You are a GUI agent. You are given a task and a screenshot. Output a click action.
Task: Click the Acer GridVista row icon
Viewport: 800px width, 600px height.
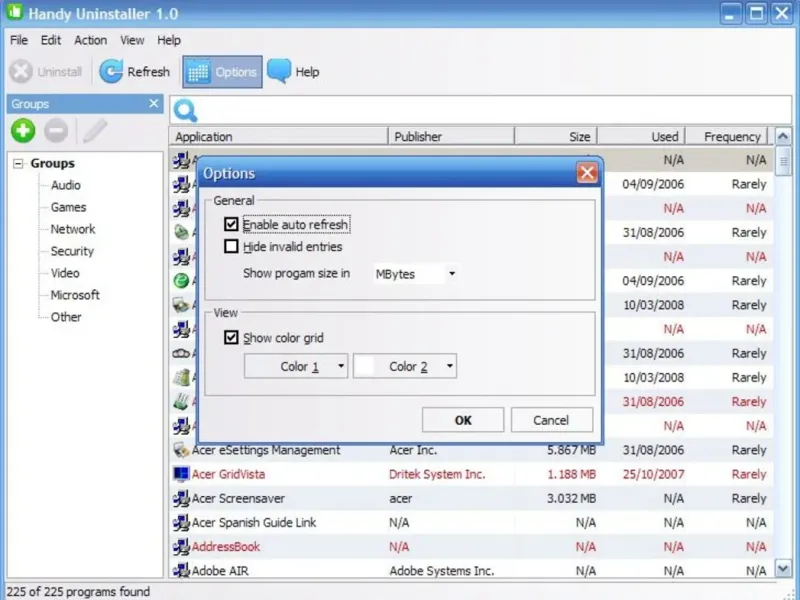click(181, 474)
